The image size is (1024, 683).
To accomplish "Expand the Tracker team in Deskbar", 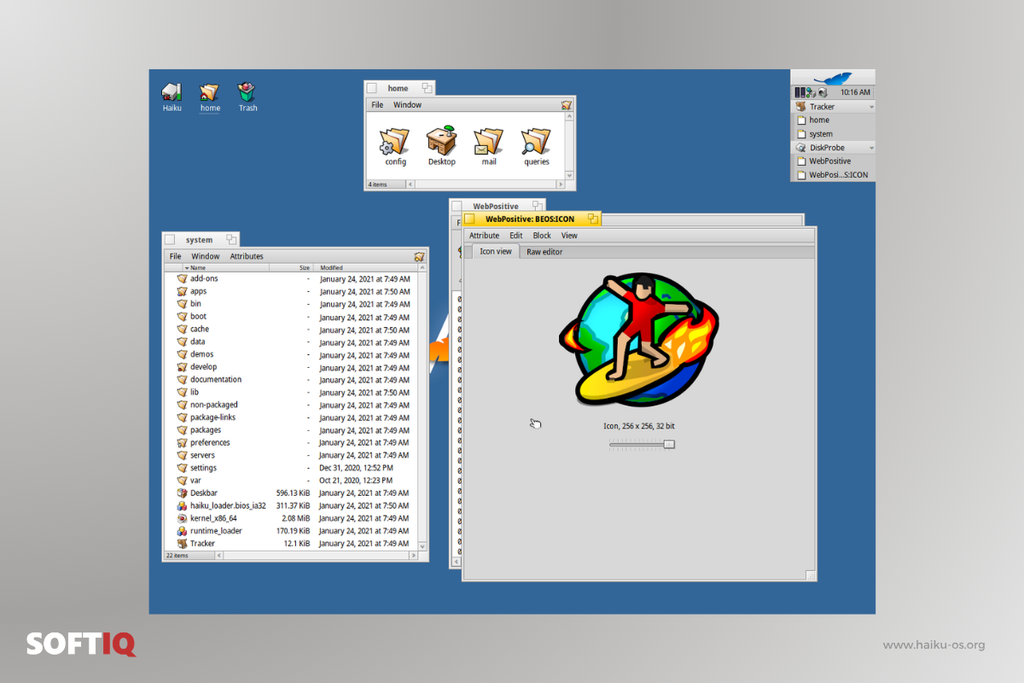I will (871, 107).
